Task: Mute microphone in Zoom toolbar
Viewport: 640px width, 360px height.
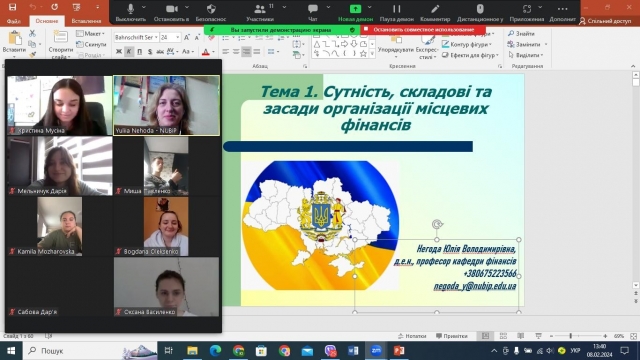Action: tap(130, 13)
